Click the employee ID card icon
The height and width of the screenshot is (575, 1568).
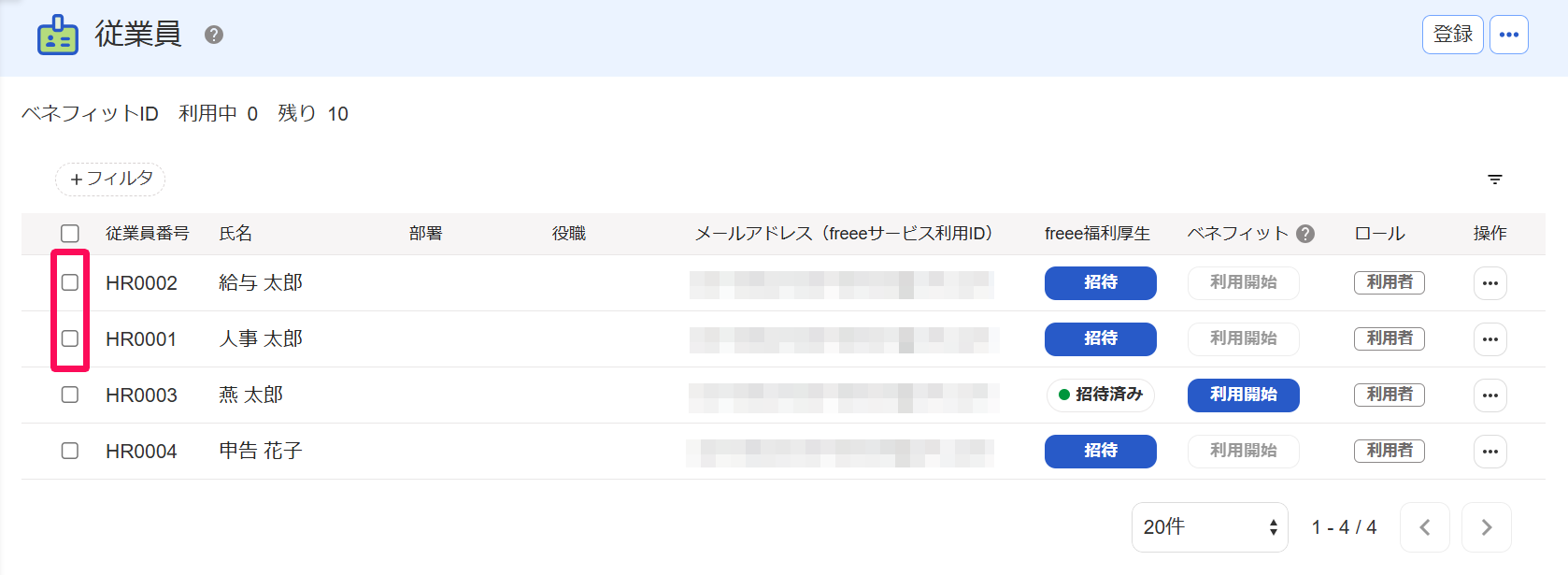click(58, 35)
